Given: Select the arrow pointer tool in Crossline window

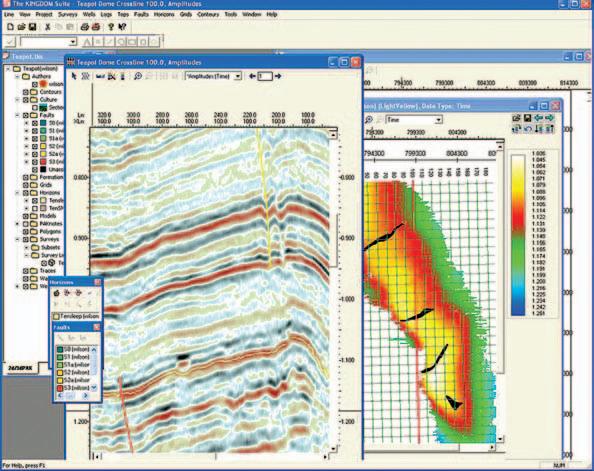Looking at the screenshot, I should click(x=74, y=76).
